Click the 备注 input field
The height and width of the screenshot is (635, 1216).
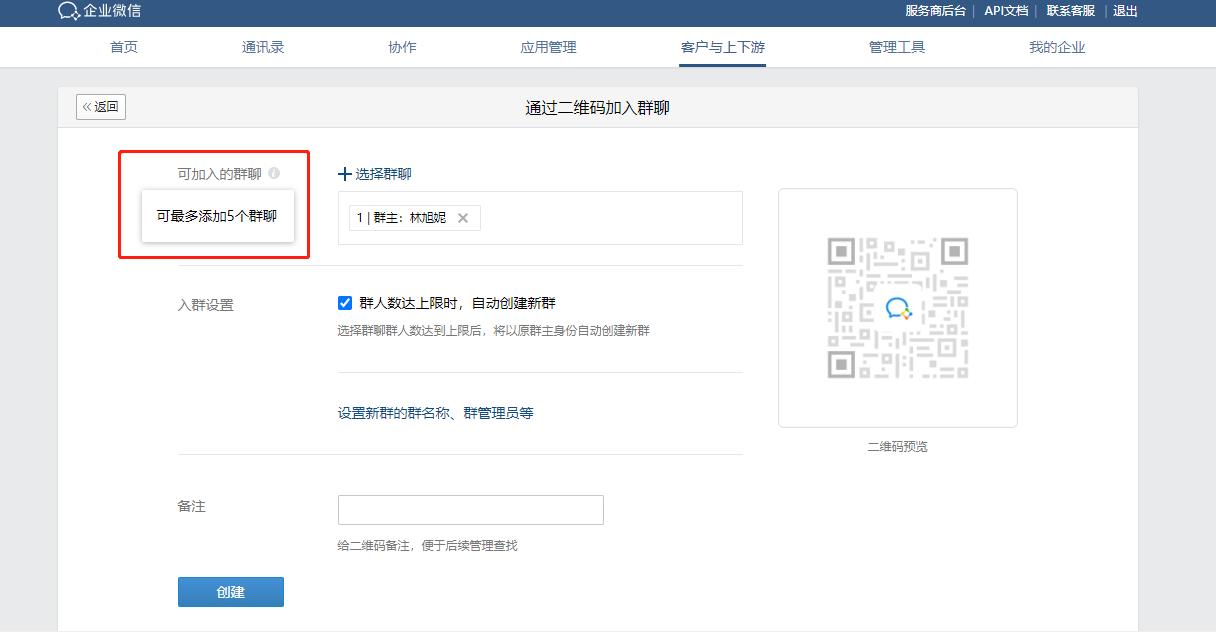(x=470, y=509)
